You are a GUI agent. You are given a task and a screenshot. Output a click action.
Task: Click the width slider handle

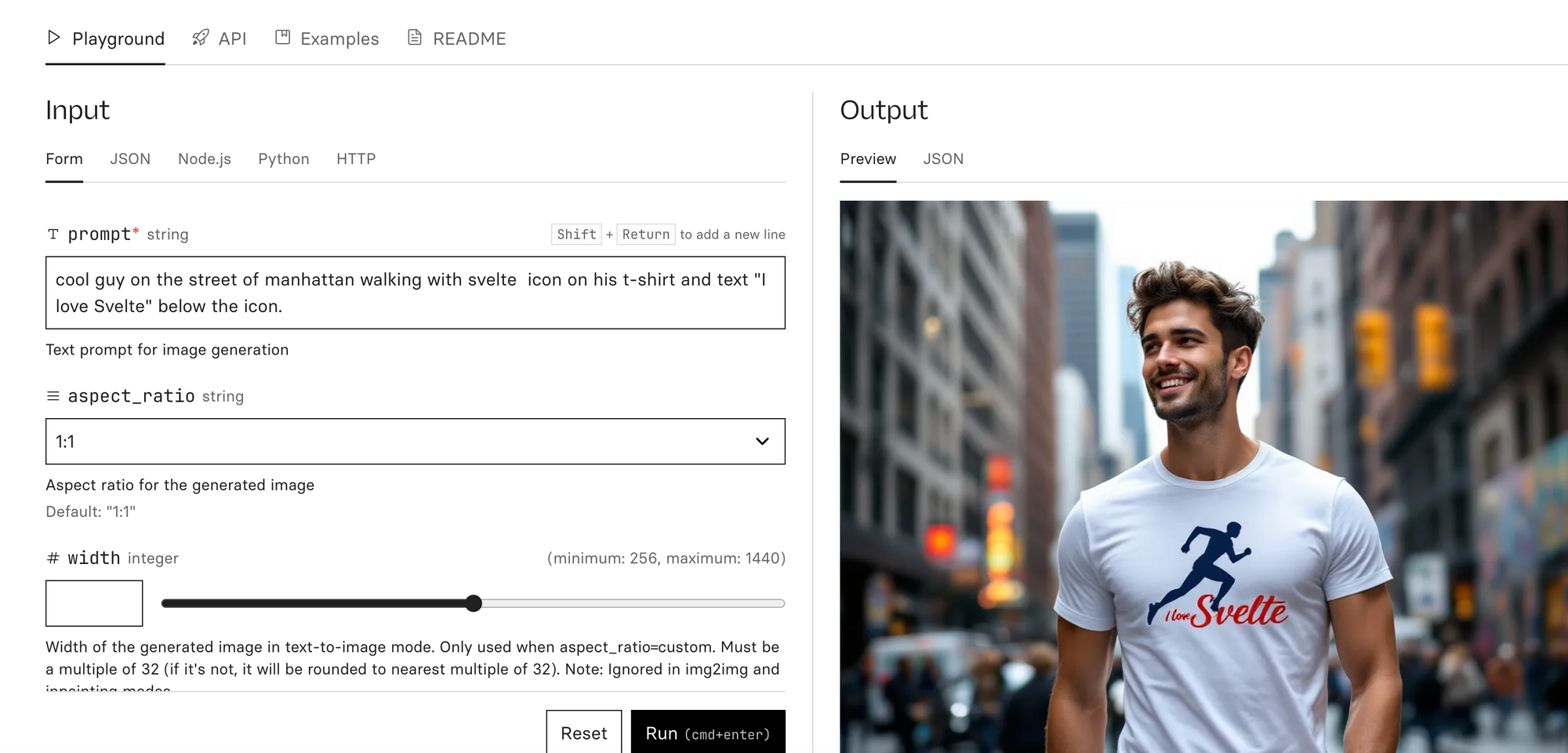point(474,603)
